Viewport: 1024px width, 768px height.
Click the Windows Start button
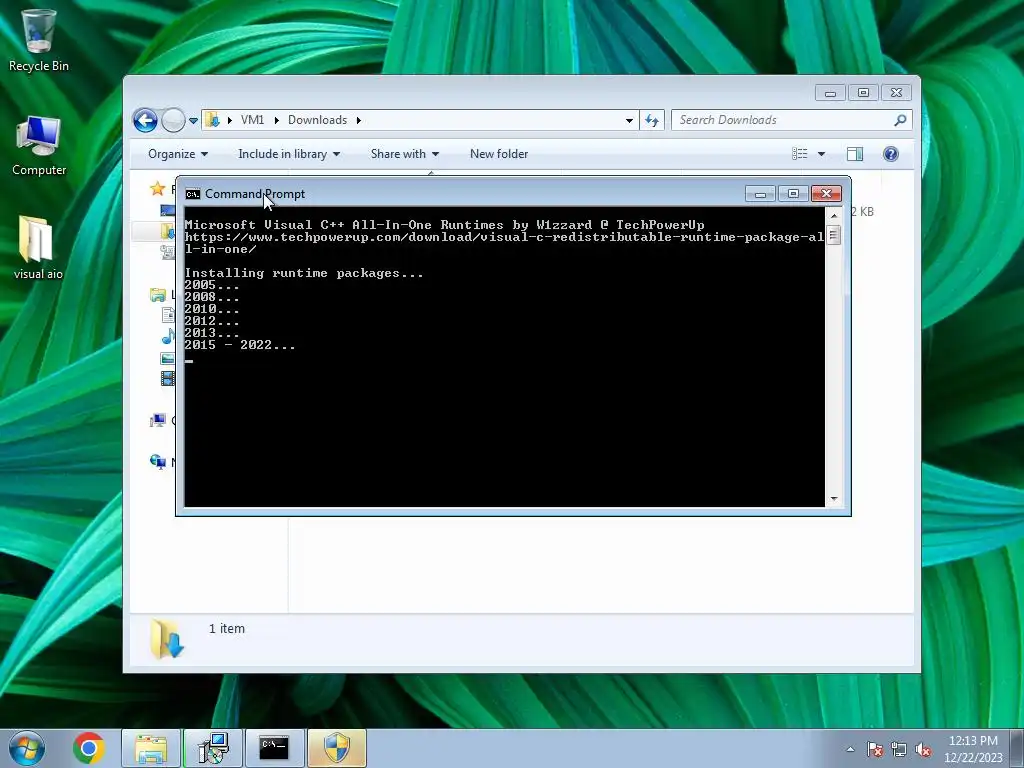[x=27, y=748]
